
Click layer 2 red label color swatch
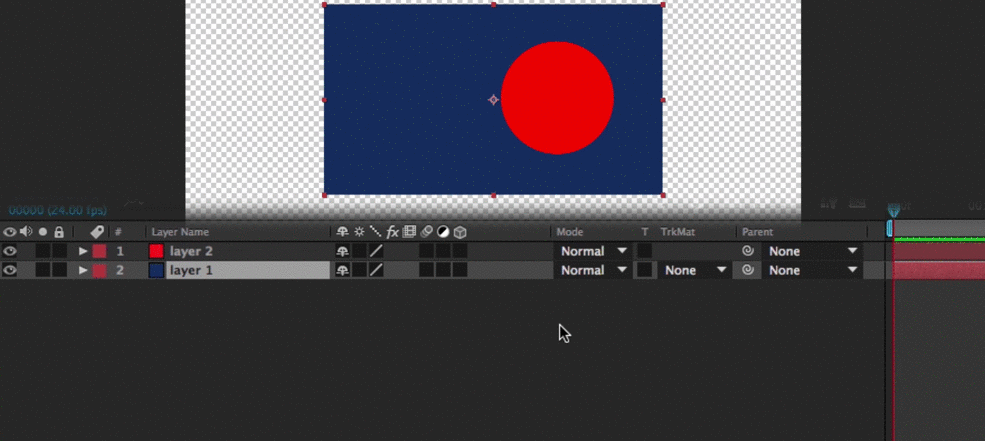click(99, 251)
